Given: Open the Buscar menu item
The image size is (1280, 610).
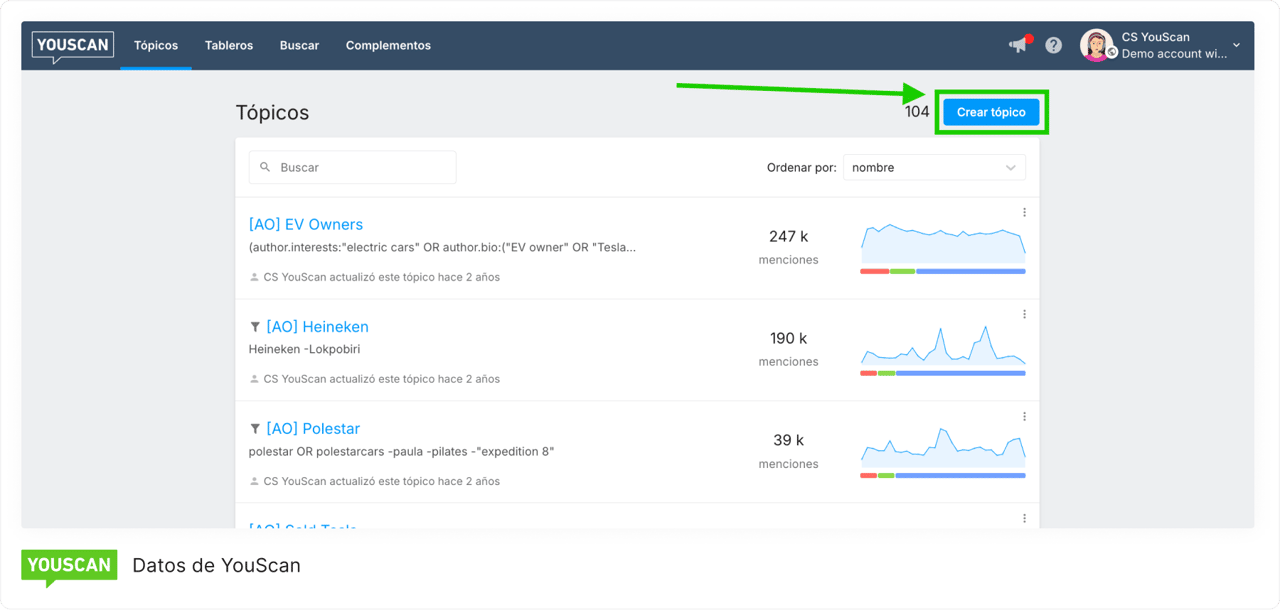Looking at the screenshot, I should pyautogui.click(x=299, y=45).
